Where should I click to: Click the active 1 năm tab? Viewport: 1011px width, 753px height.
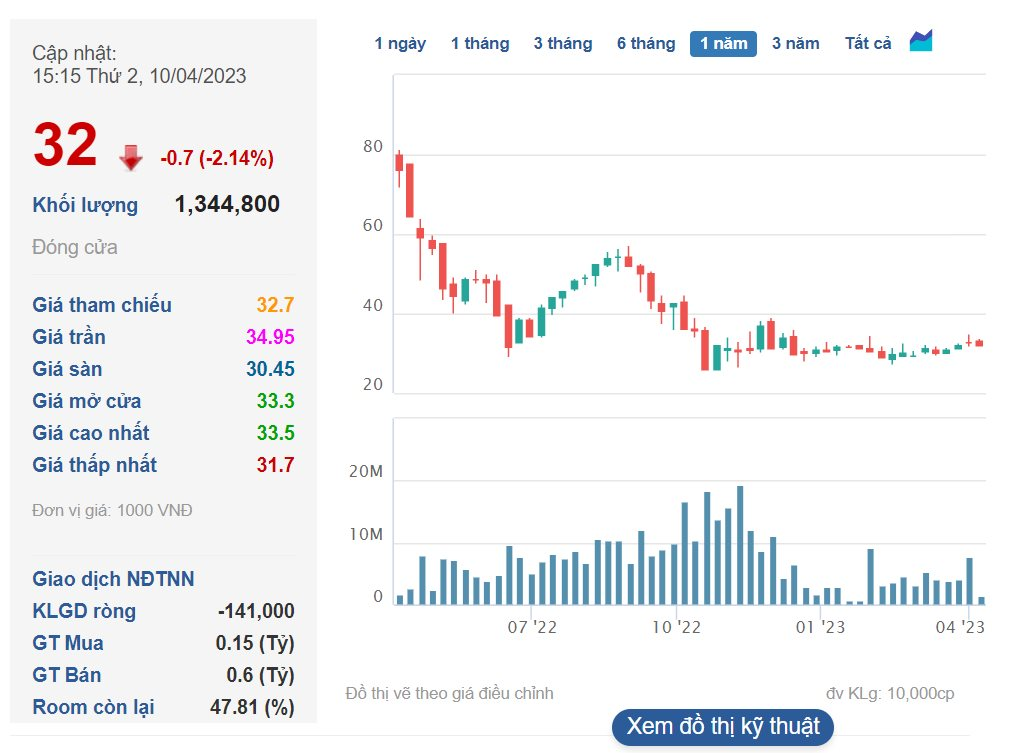723,44
